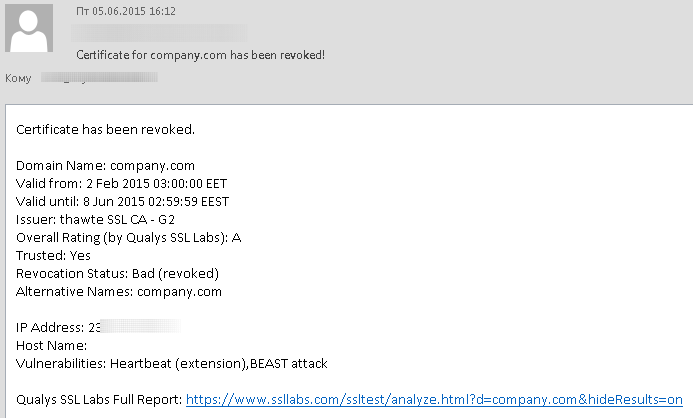Click the "Domain Name: company.com" line
This screenshot has width=693, height=418.
[x=105, y=165]
